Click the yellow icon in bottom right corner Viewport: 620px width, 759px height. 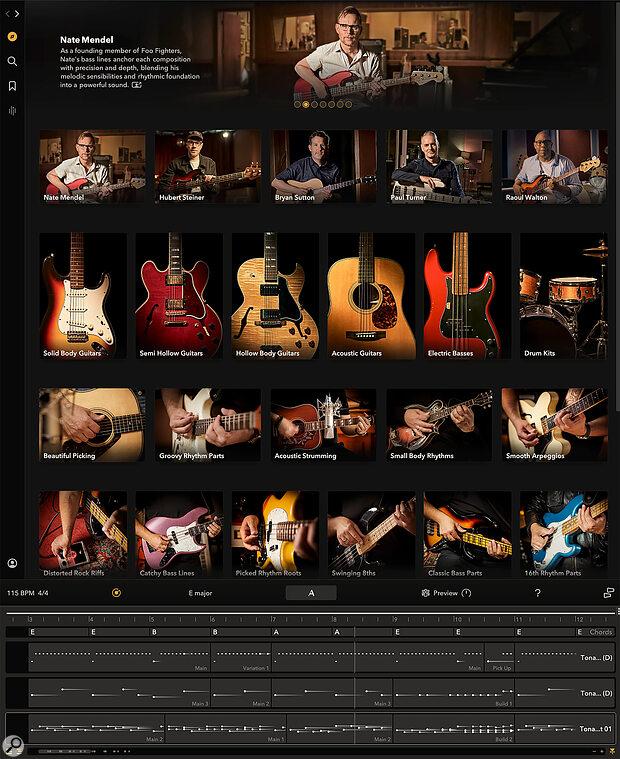pos(612,751)
